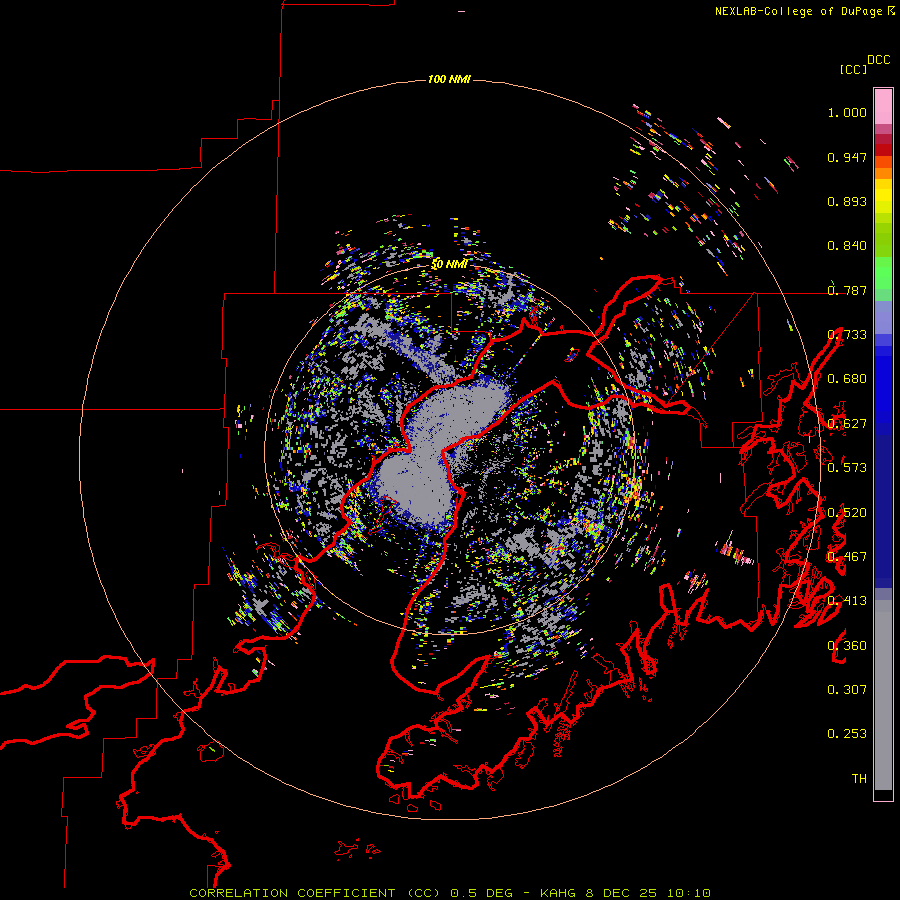Screen dimensions: 900x900
Task: Click the 0.360 scale value
Action: click(x=847, y=646)
